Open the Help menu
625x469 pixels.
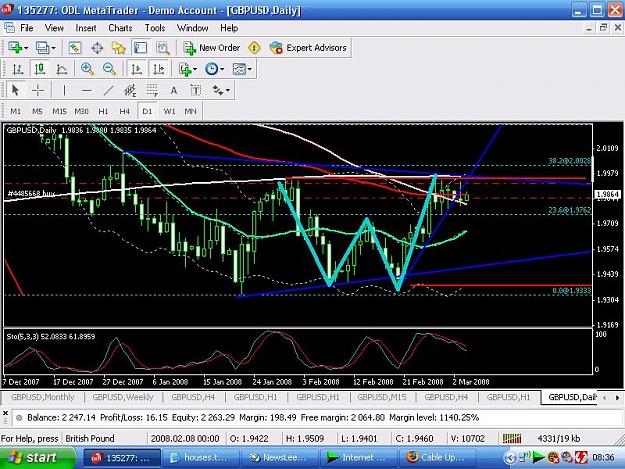point(229,28)
